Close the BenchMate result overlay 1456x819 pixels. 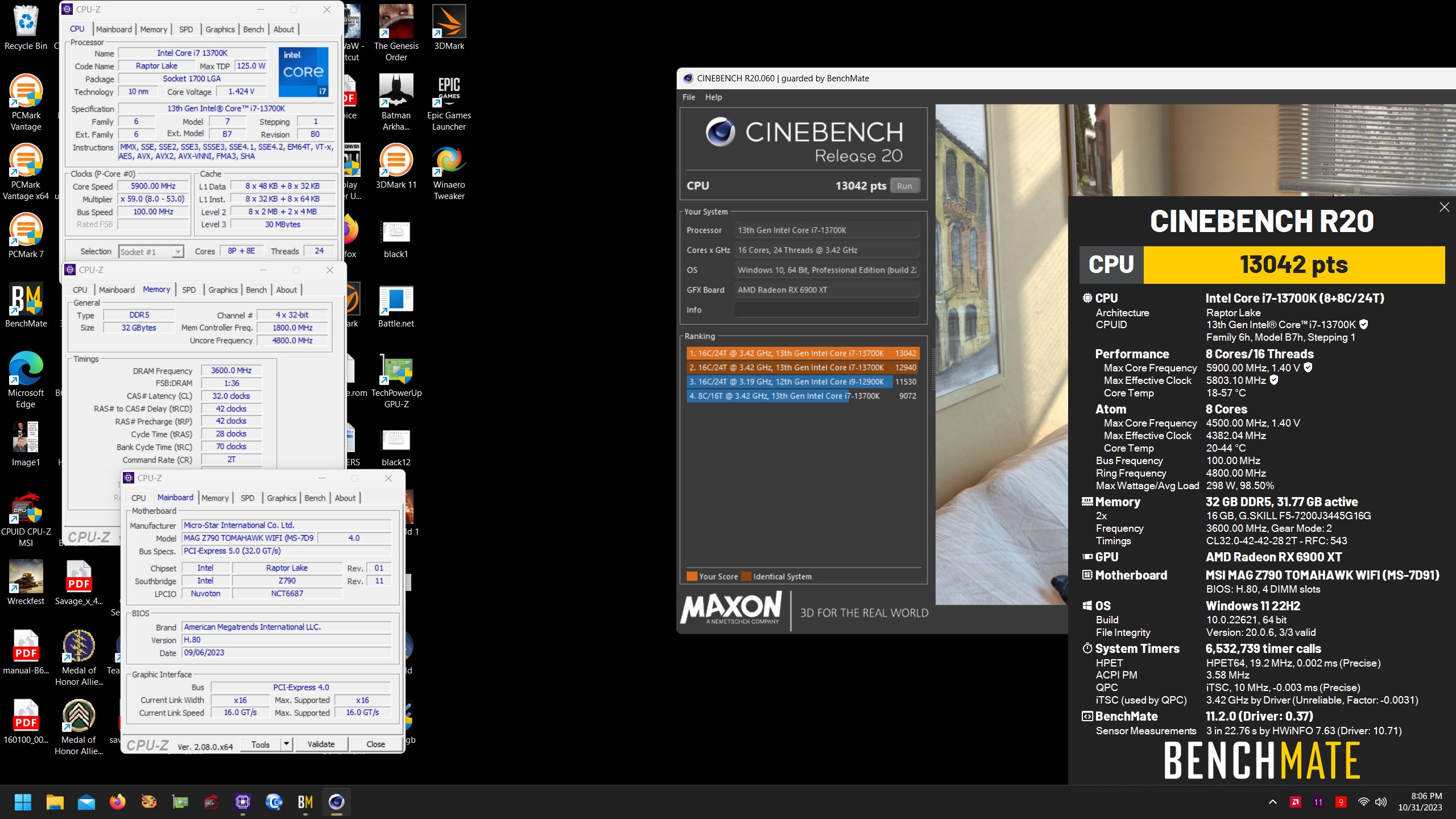1444,207
